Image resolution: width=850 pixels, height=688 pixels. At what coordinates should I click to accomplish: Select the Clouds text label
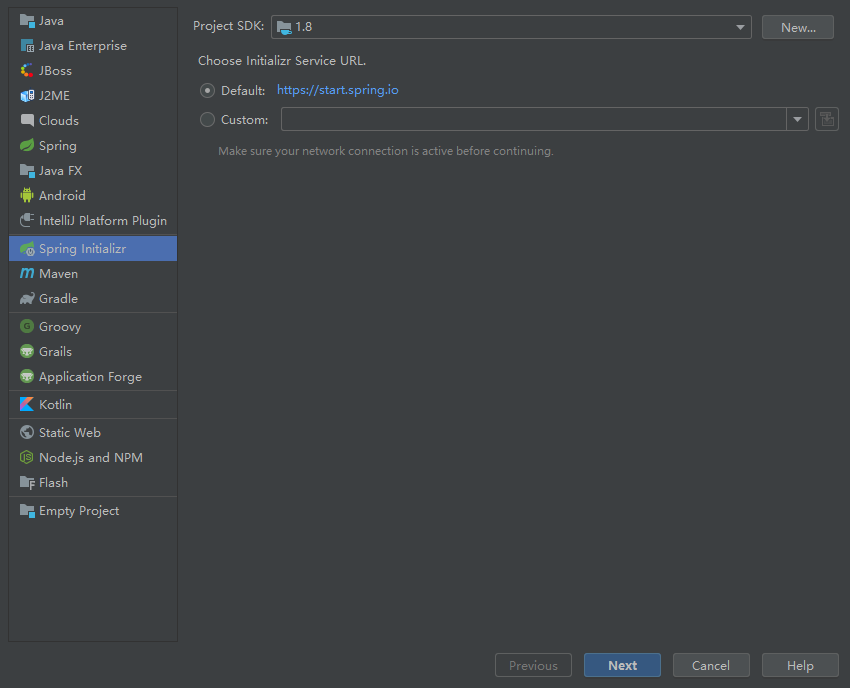click(x=59, y=121)
